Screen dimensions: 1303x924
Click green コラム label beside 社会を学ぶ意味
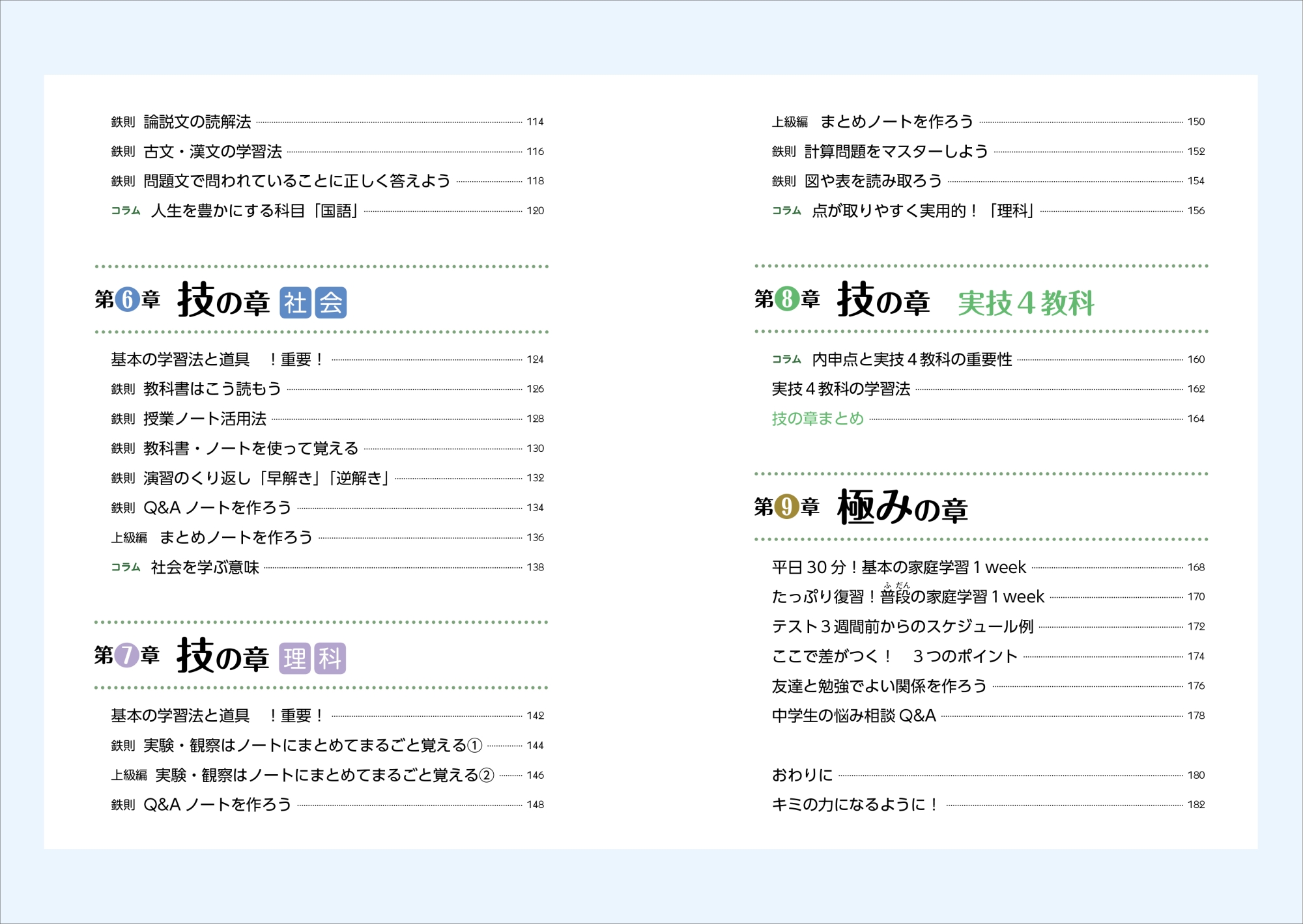(126, 567)
